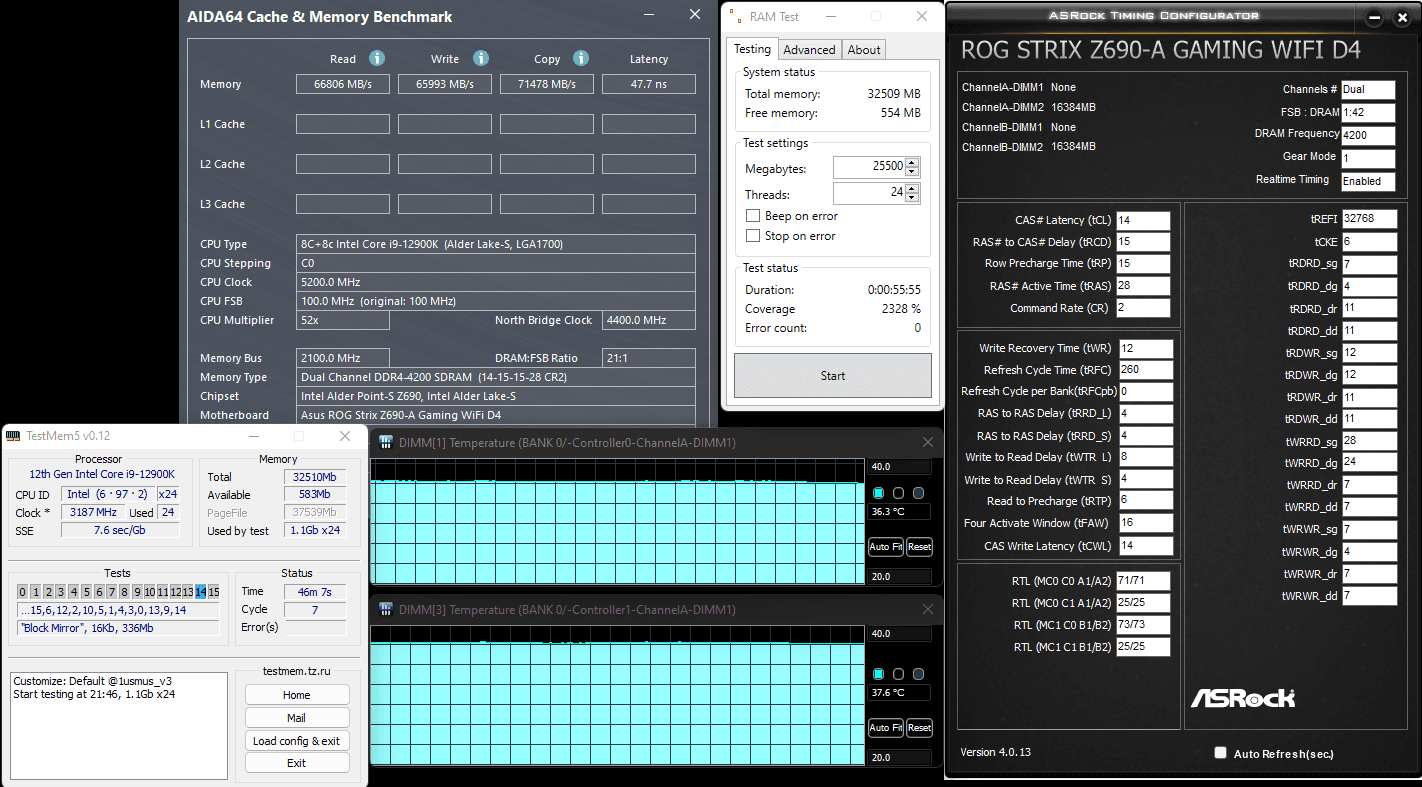Image resolution: width=1422 pixels, height=787 pixels.
Task: Decrease Threads value with down arrow
Action: 911,198
